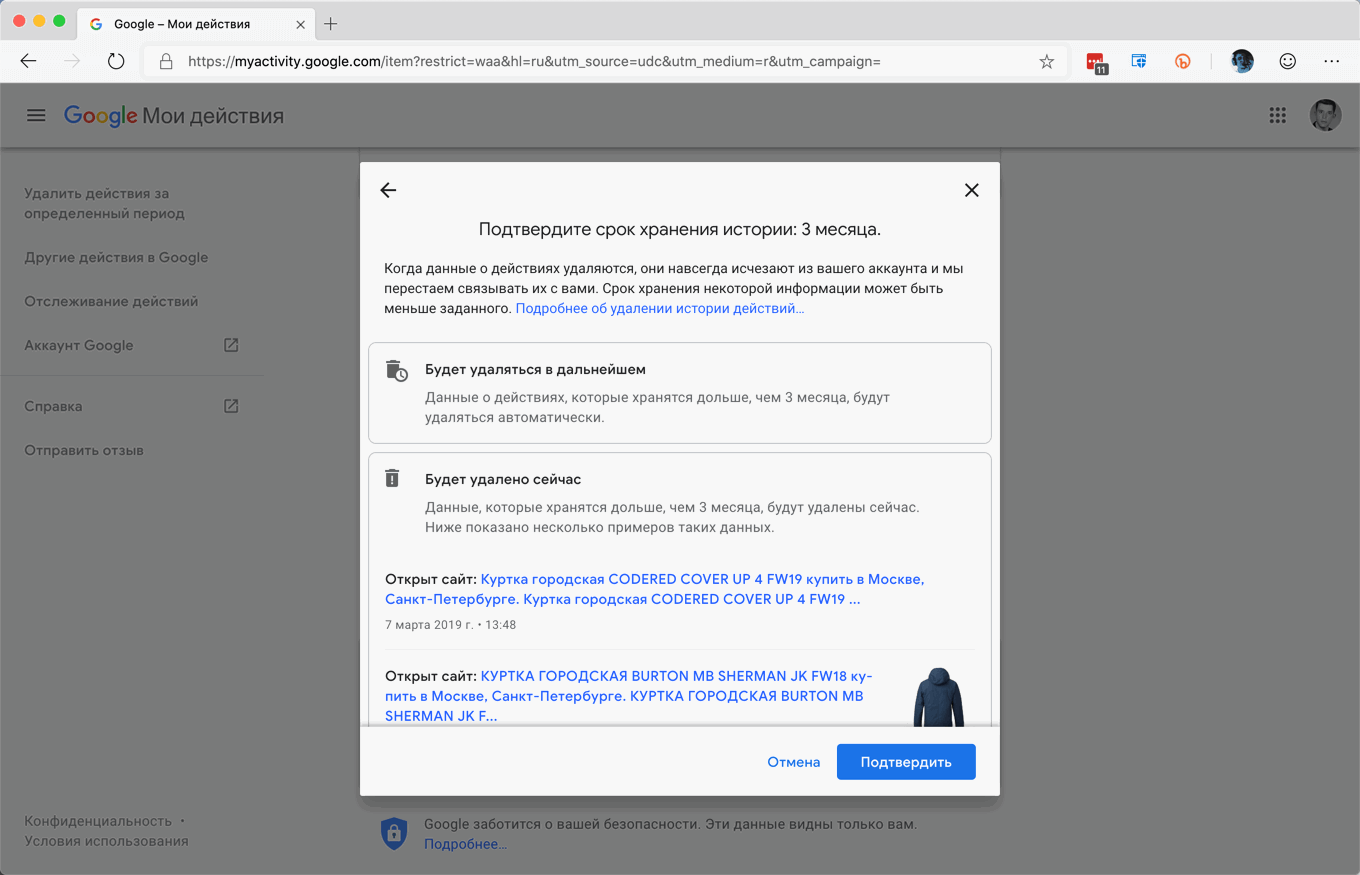Screen dimensions: 1360x875
Task: Open the BURTON MB SHERMAN JK link
Action: (x=629, y=696)
